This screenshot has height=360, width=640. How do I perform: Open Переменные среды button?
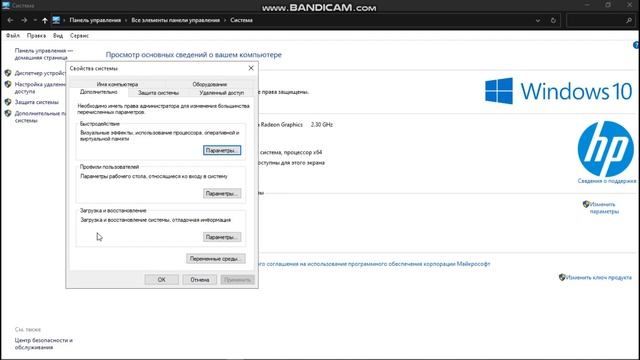tap(216, 259)
